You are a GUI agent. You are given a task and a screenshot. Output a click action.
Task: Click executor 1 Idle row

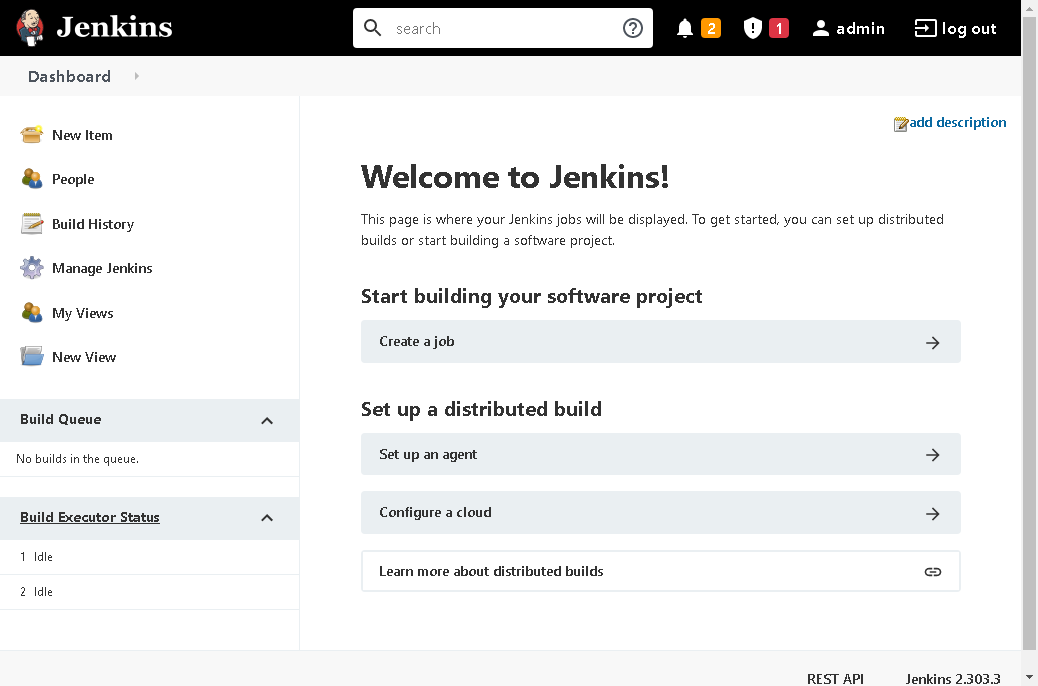[150, 557]
